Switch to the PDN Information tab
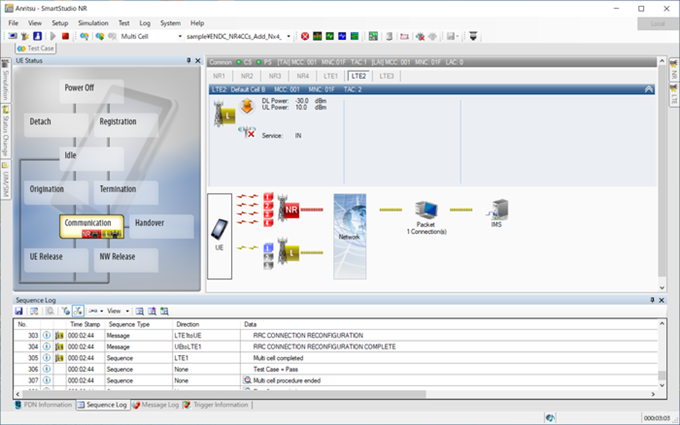680x425 pixels. (x=43, y=405)
